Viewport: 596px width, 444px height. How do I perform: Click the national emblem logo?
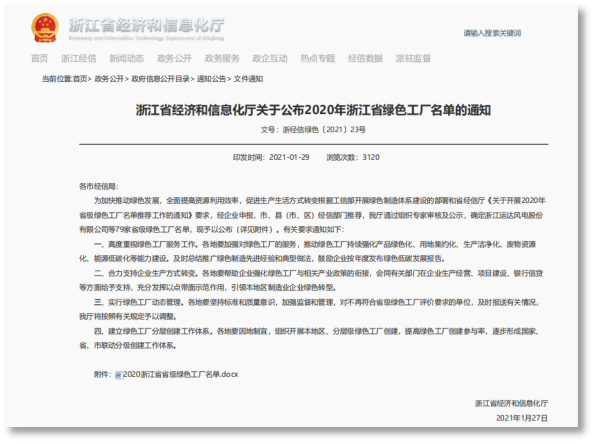(45, 28)
